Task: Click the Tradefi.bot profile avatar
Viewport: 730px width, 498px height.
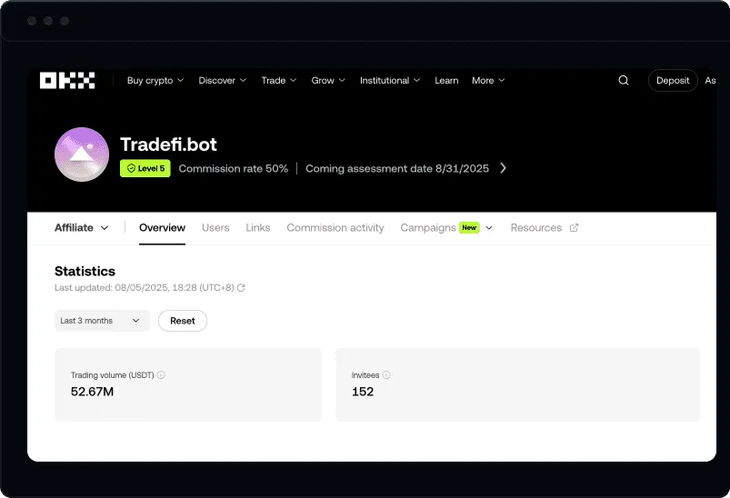Action: pos(82,155)
